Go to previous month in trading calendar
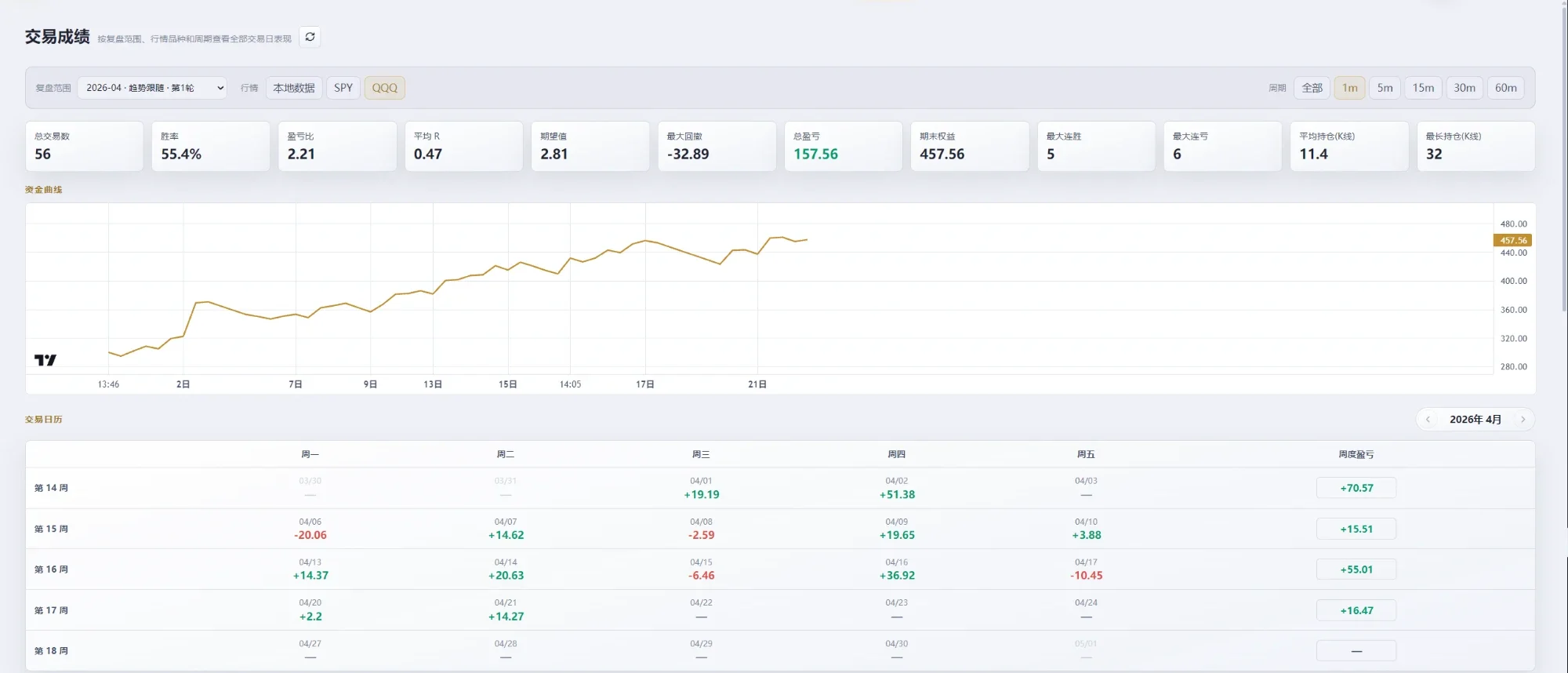This screenshot has height=673, width=1568. point(1428,420)
